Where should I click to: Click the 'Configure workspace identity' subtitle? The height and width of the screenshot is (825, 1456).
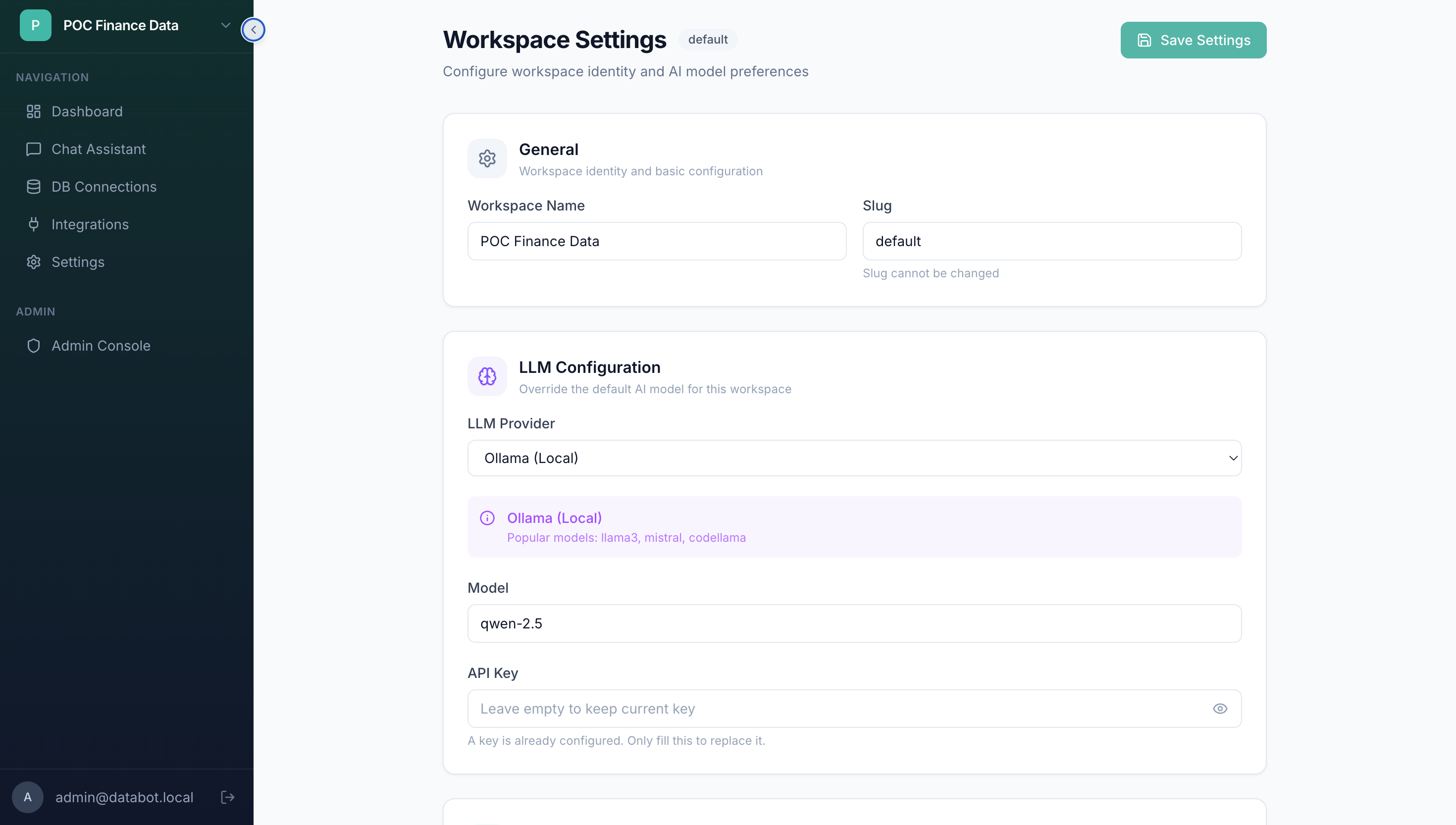tap(625, 71)
